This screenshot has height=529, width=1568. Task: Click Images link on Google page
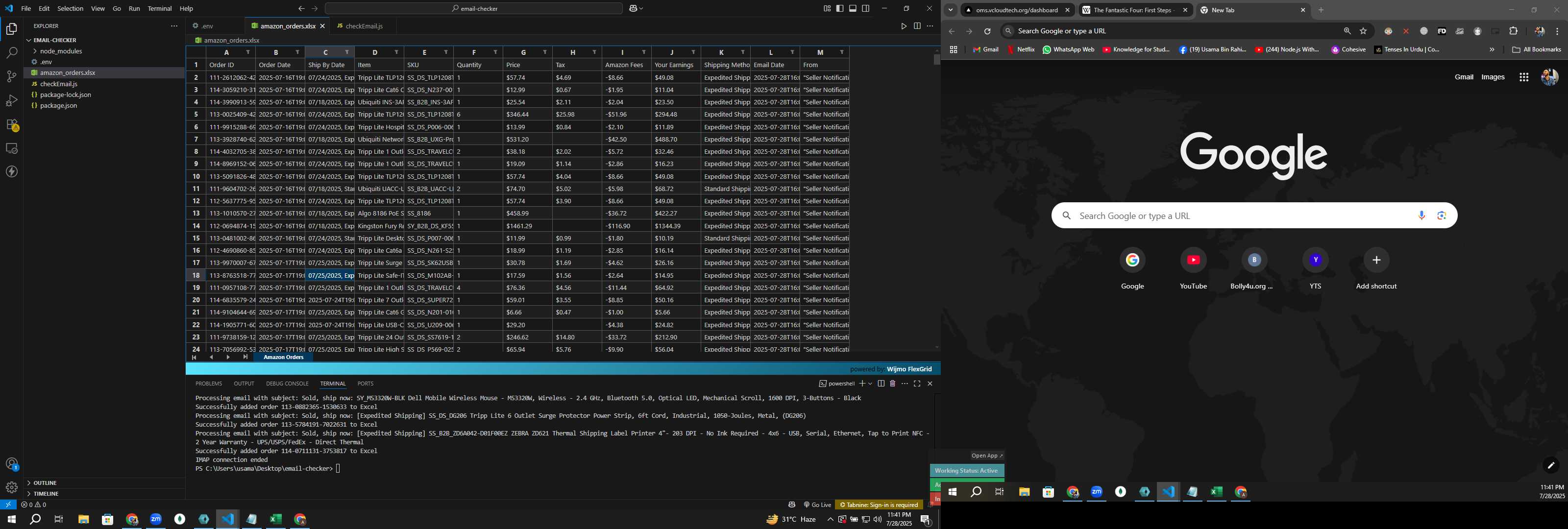point(1493,77)
